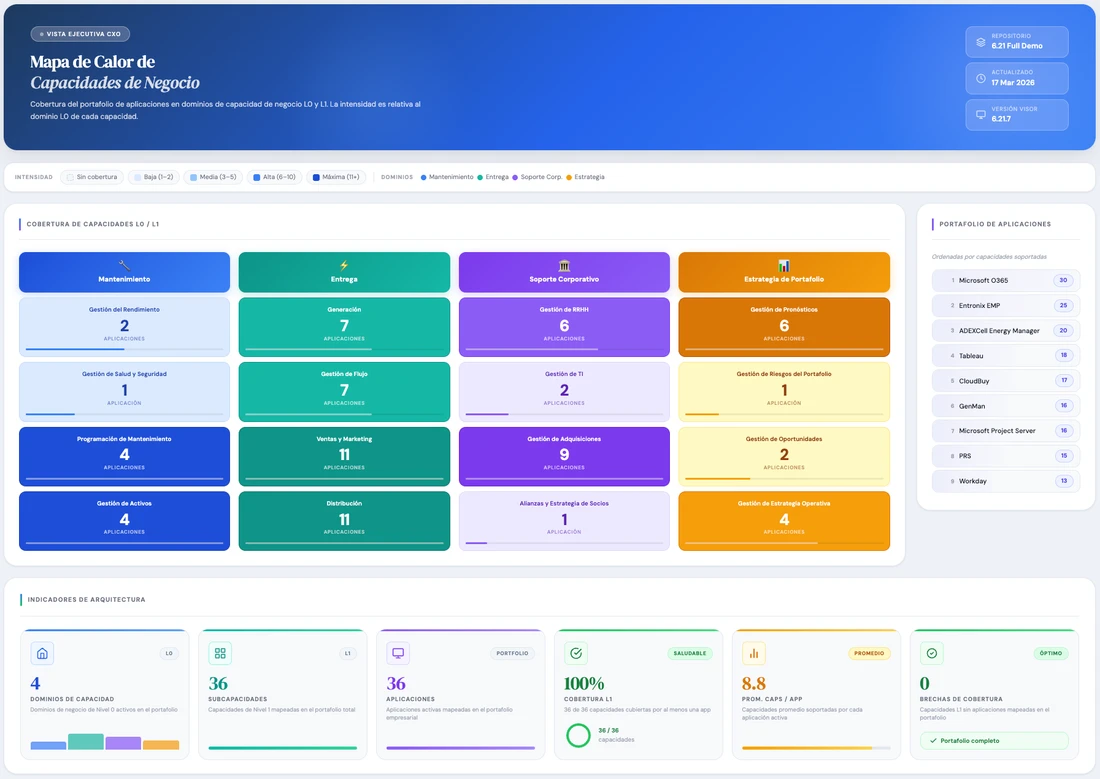
Task: Click the lightning bolt icon on Entrega header
Action: point(344,264)
